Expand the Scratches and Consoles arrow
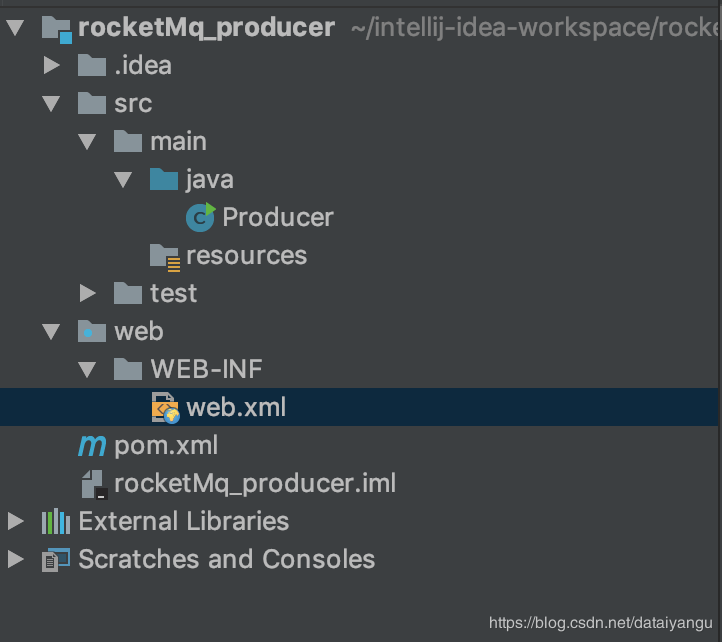The width and height of the screenshot is (722, 642). [x=16, y=559]
